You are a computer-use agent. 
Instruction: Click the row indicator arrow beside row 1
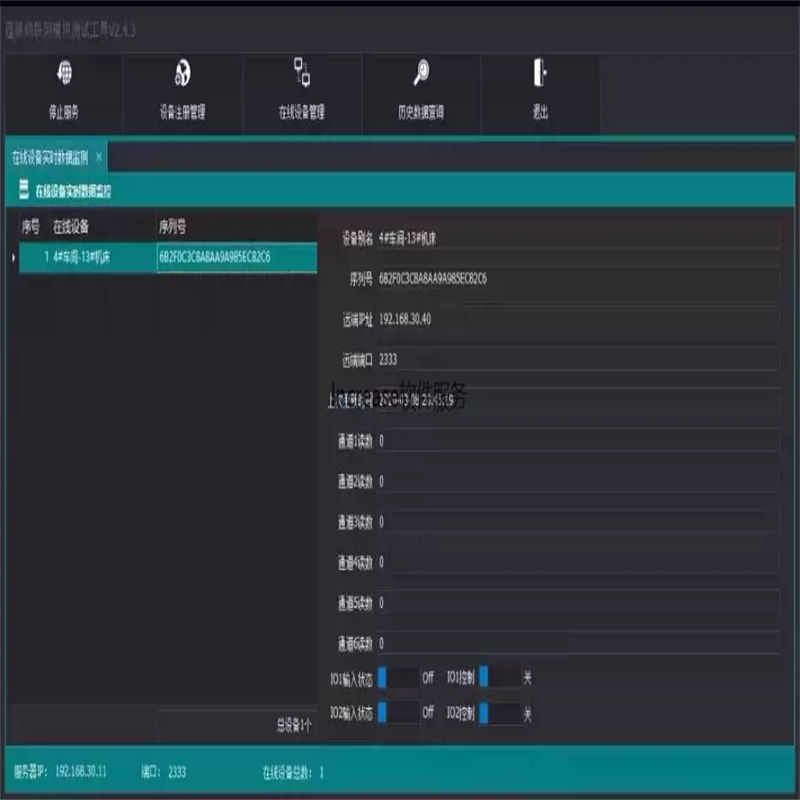click(13, 257)
